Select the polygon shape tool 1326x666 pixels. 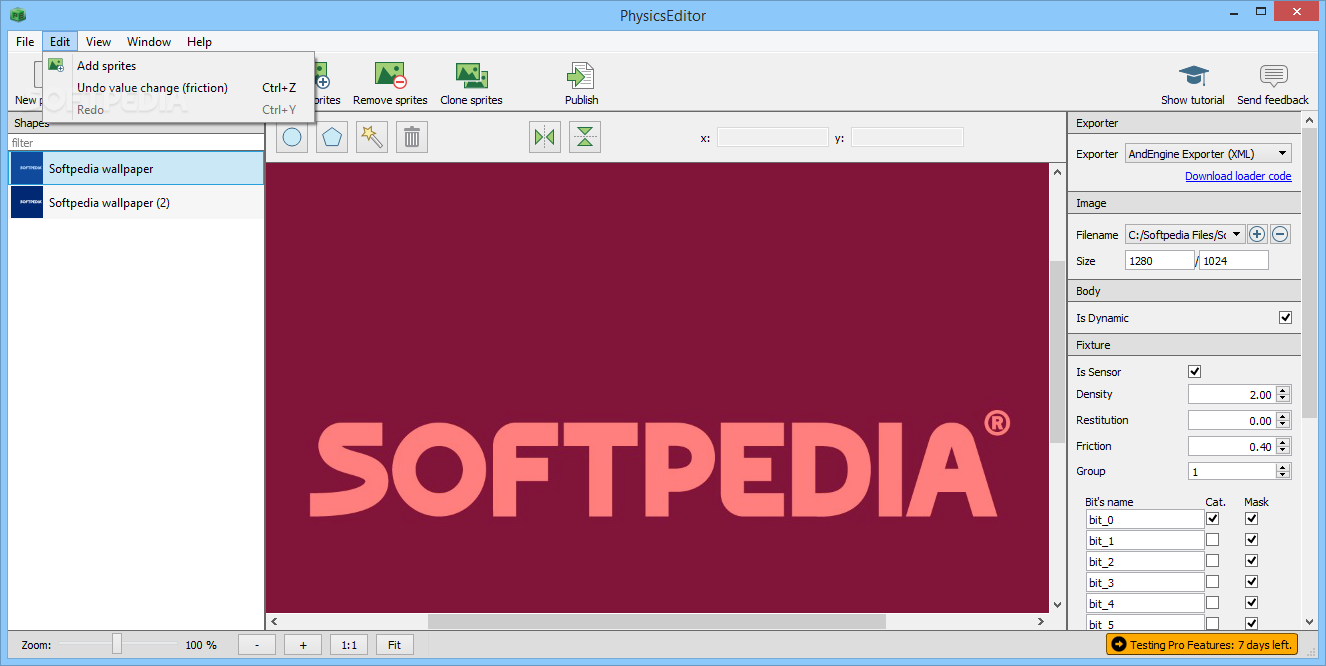(333, 137)
